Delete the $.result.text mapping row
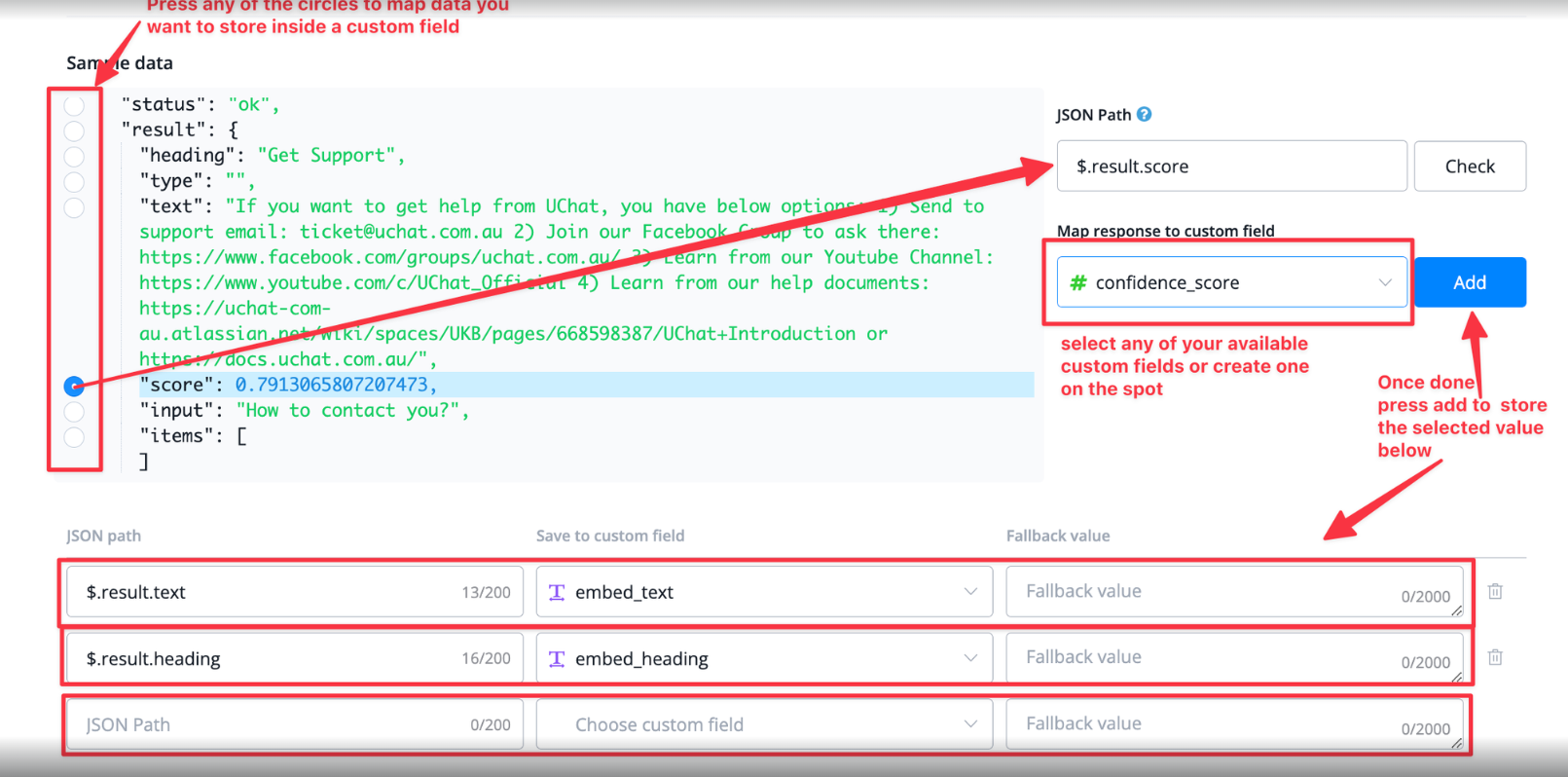 tap(1495, 591)
